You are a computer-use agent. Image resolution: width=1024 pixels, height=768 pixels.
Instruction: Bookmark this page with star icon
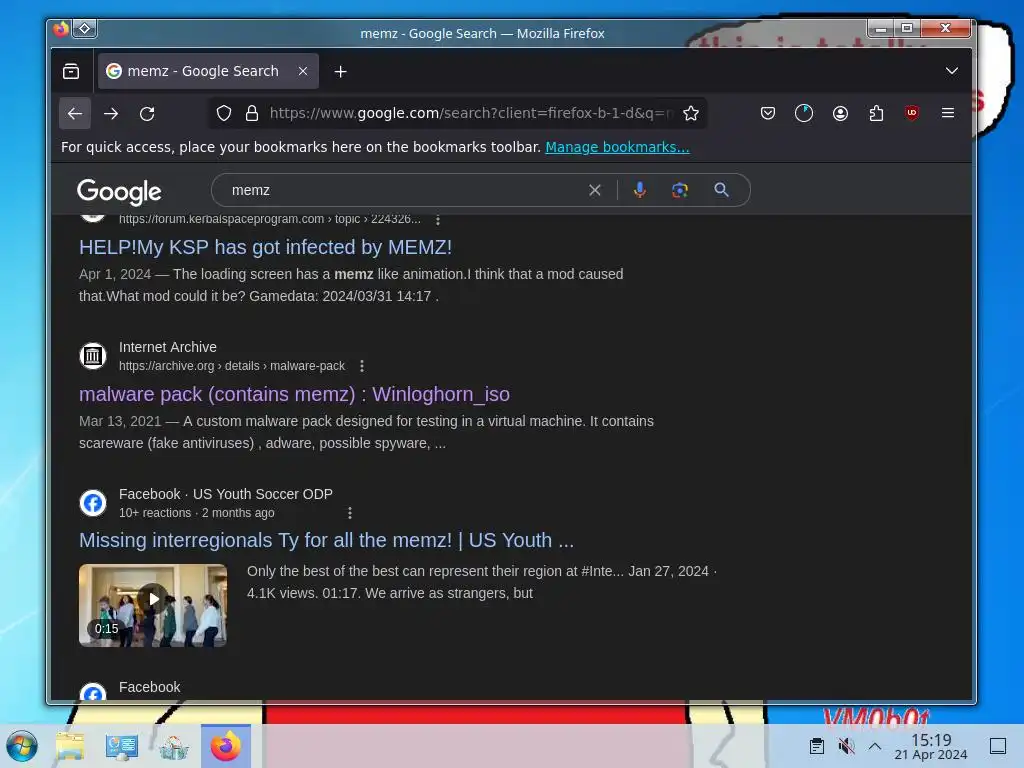point(691,114)
